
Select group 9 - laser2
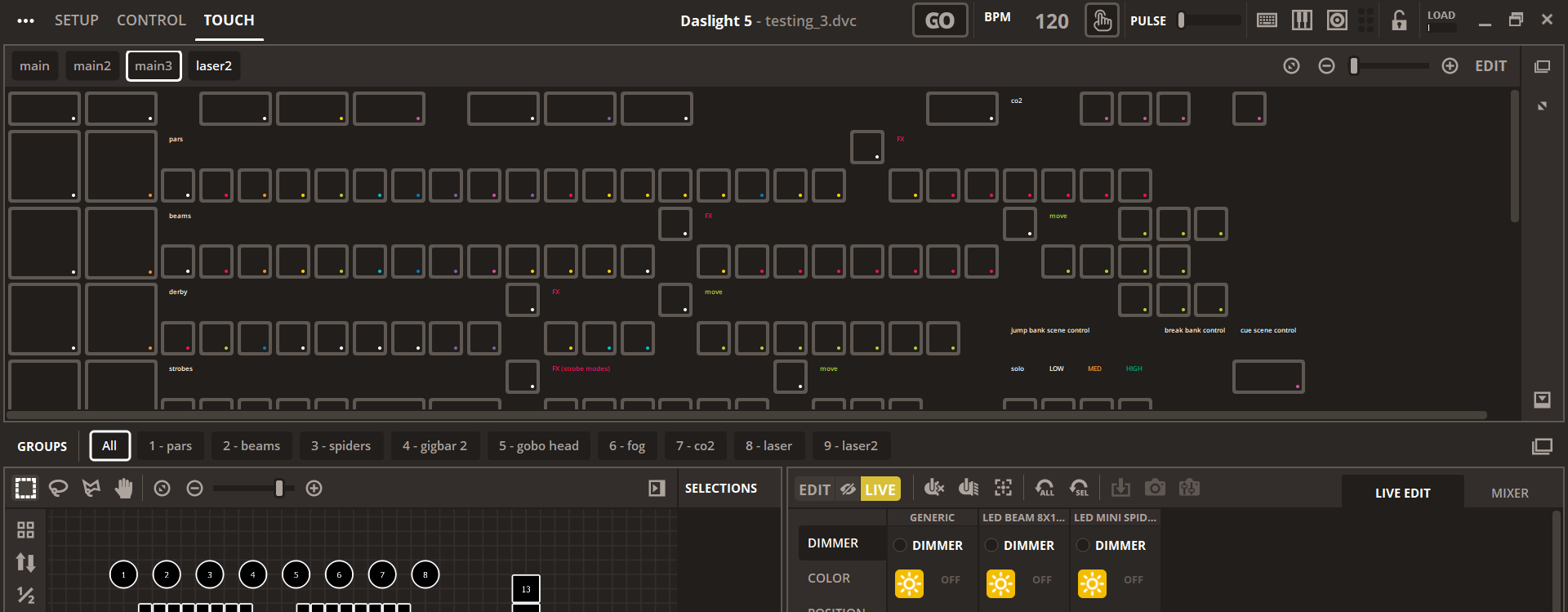click(851, 446)
